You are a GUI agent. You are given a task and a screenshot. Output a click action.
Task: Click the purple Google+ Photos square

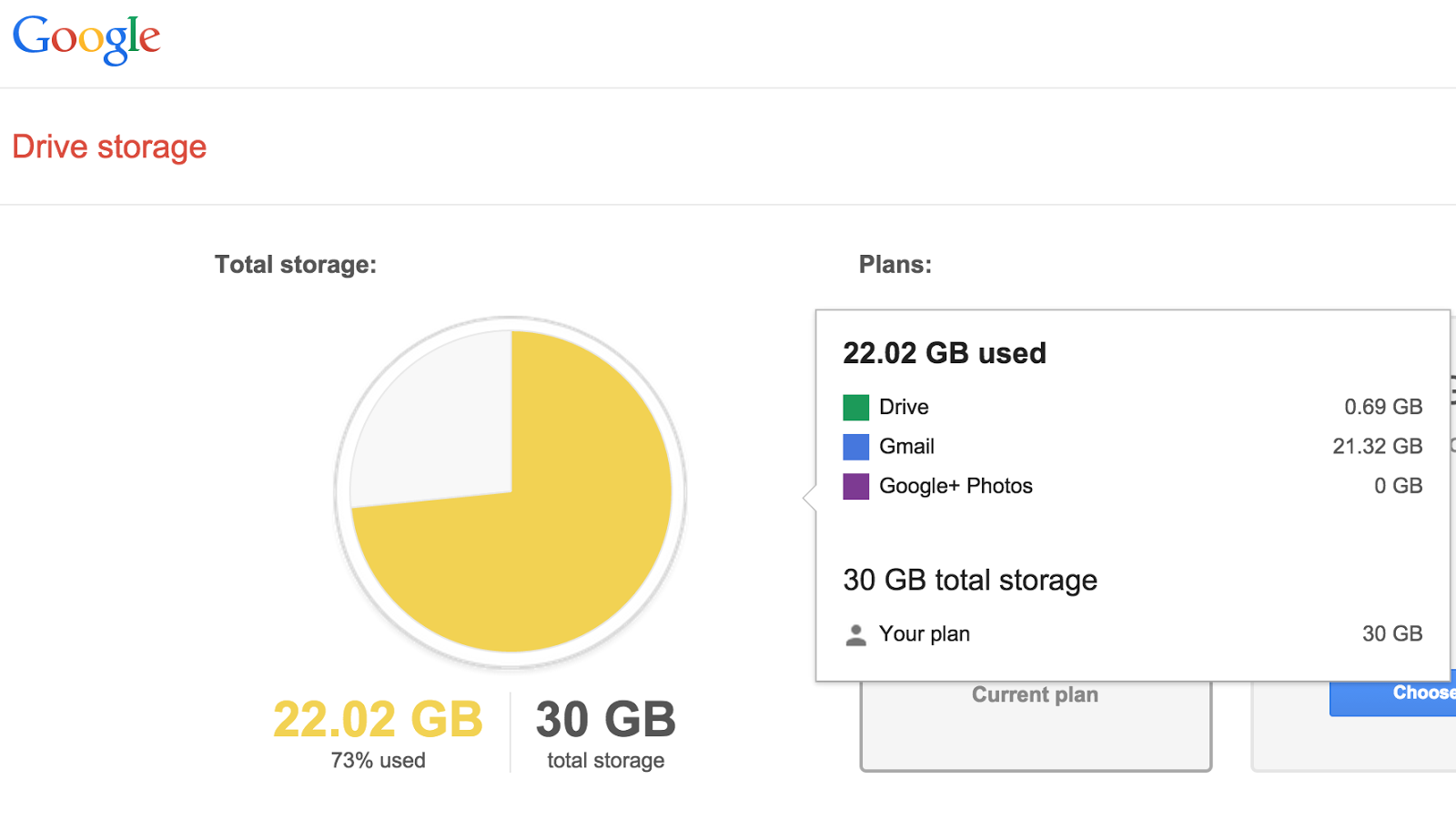click(x=855, y=486)
